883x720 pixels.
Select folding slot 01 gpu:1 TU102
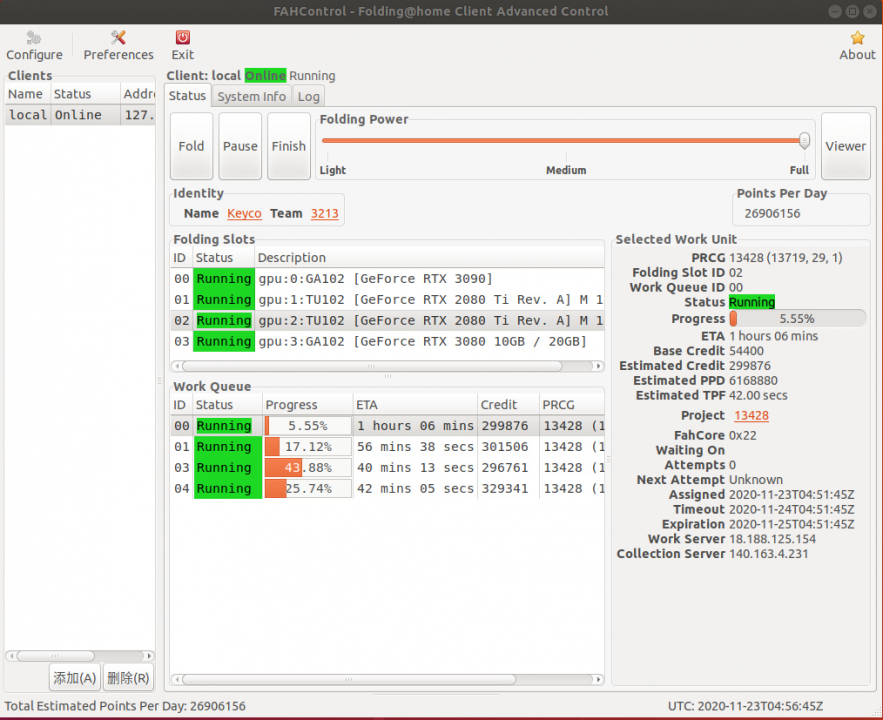coord(387,299)
